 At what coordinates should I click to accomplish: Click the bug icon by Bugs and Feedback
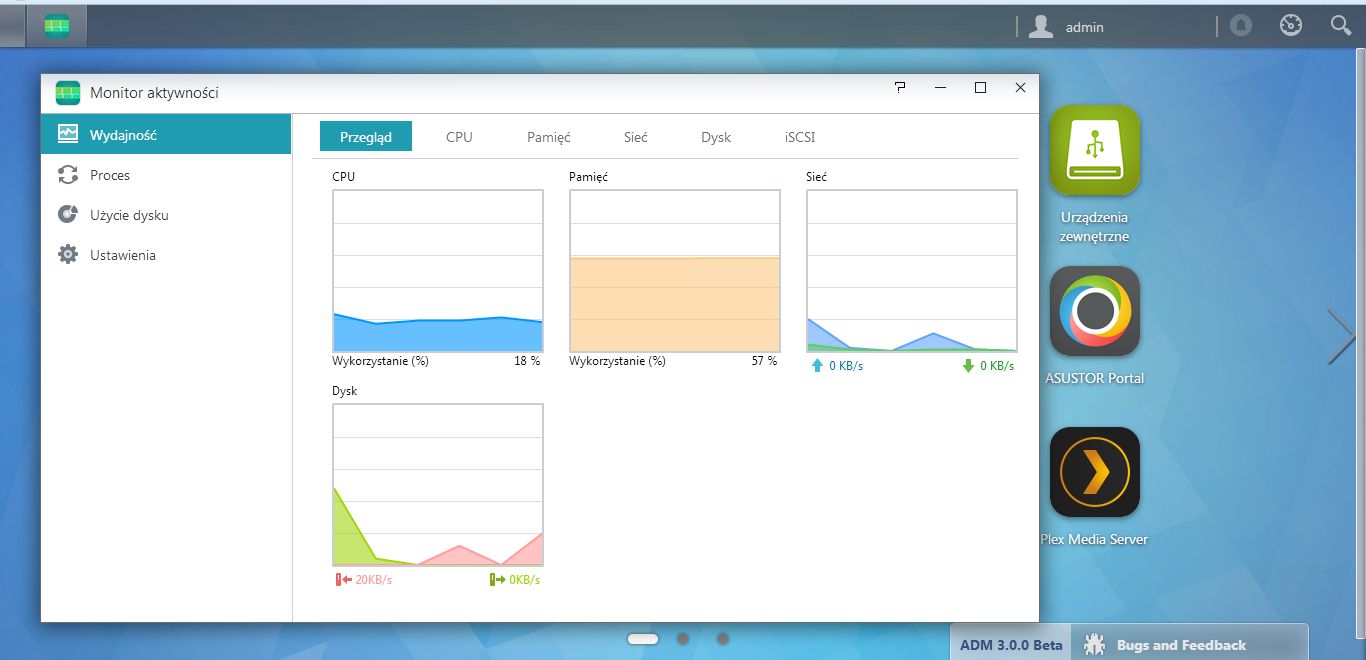click(x=1094, y=644)
